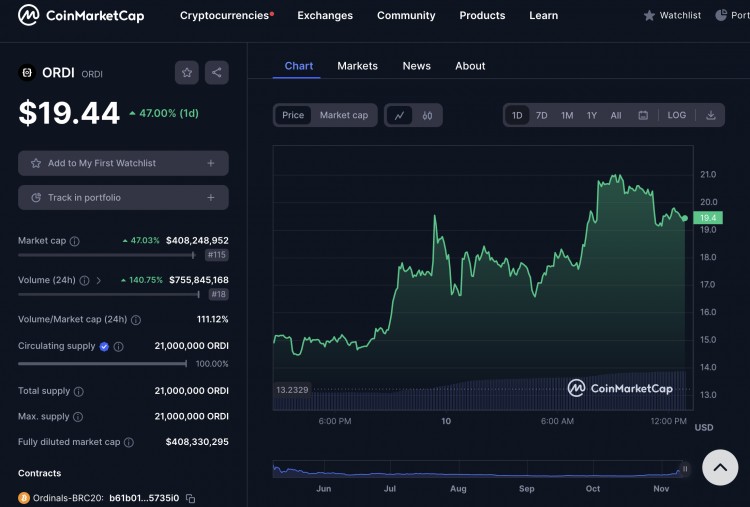Set chart range to 7D

(541, 115)
